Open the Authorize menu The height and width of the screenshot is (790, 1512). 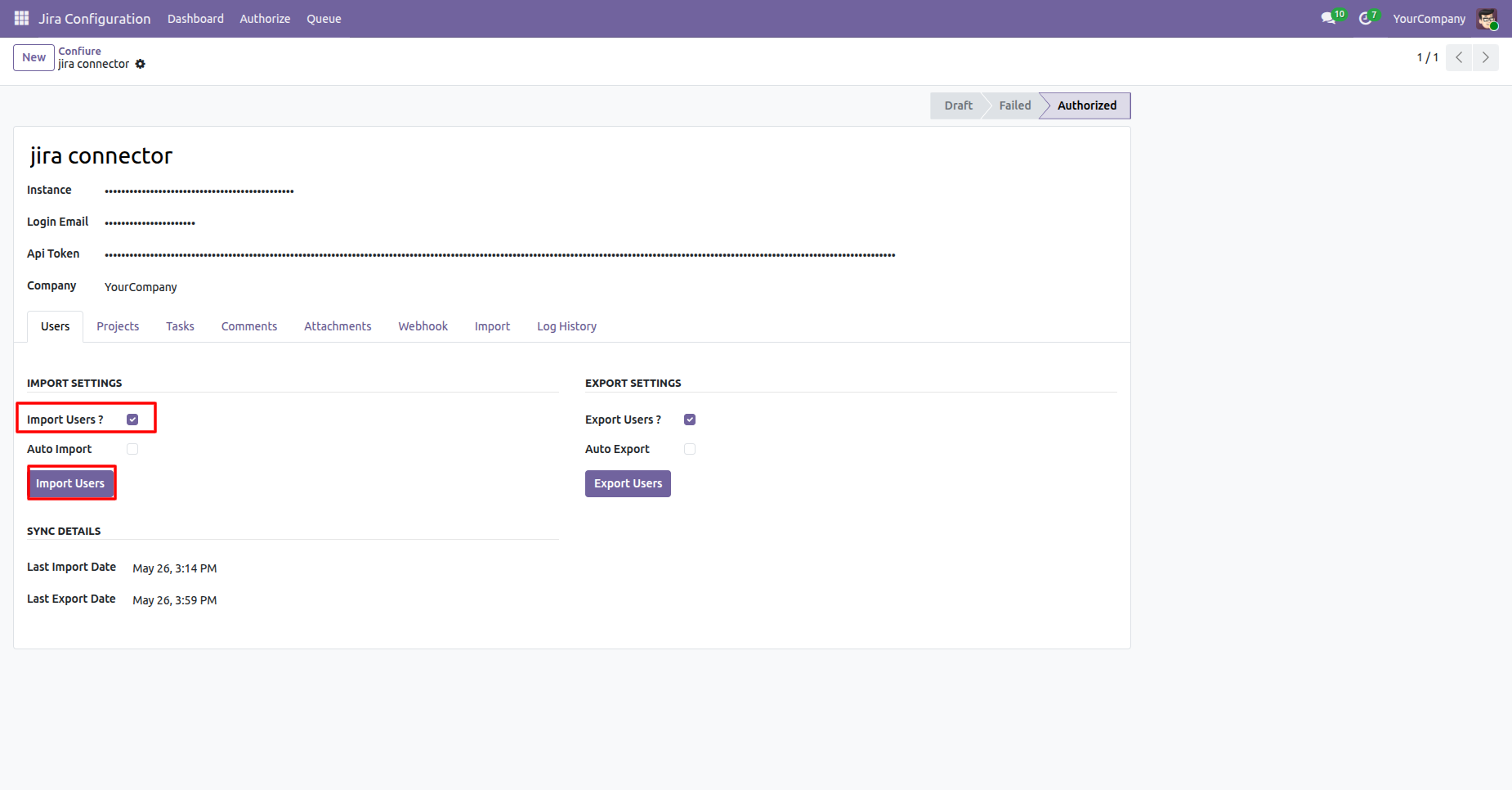tap(265, 19)
